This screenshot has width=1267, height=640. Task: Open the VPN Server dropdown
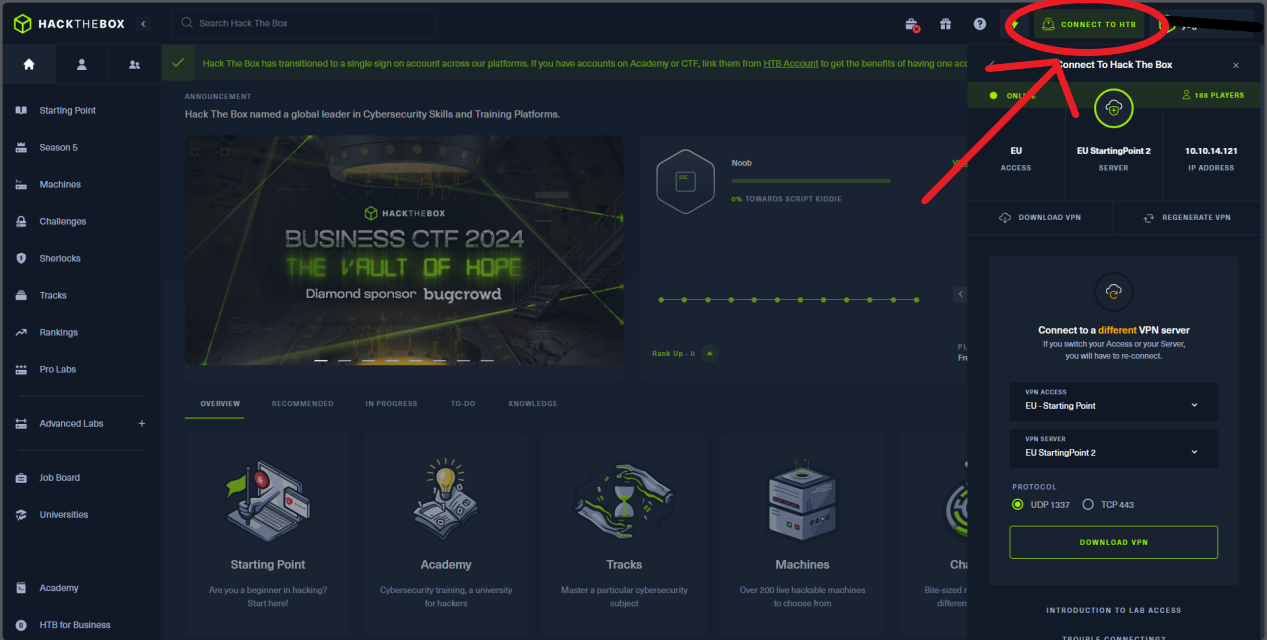point(1113,448)
